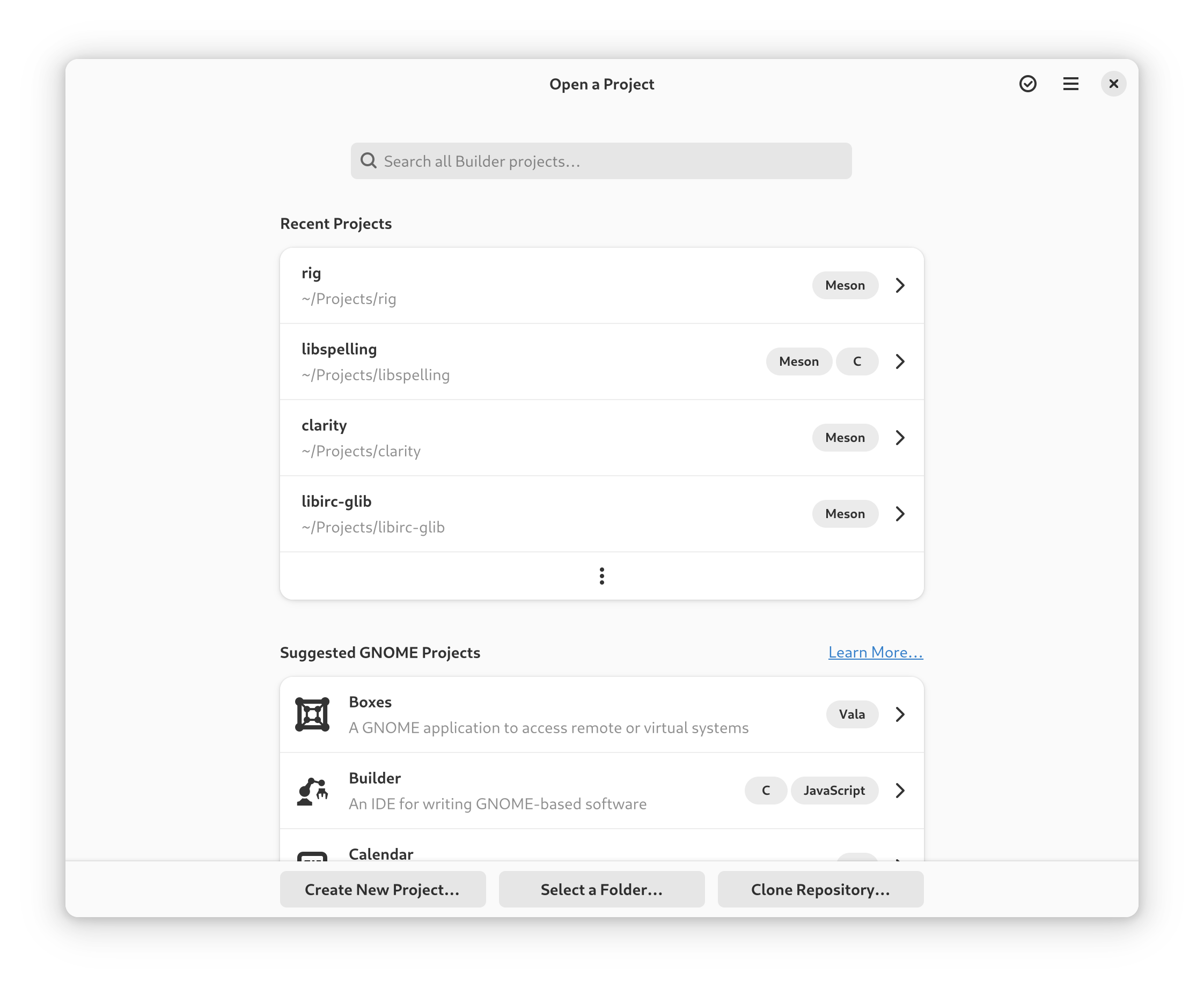Image resolution: width=1204 pixels, height=989 pixels.
Task: Open the rig project chevron
Action: 900,285
